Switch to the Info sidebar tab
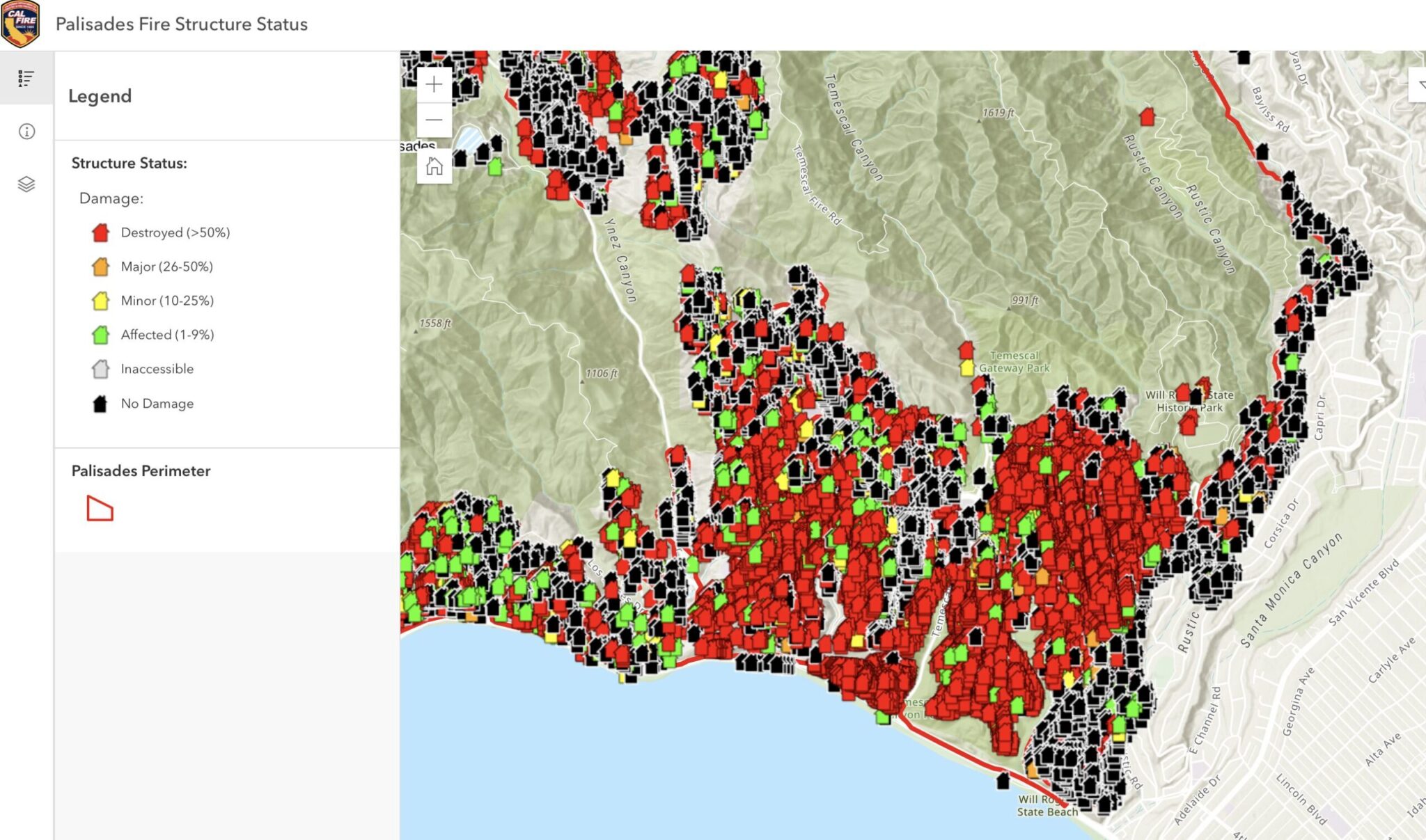This screenshot has height=840, width=1426. click(x=26, y=130)
